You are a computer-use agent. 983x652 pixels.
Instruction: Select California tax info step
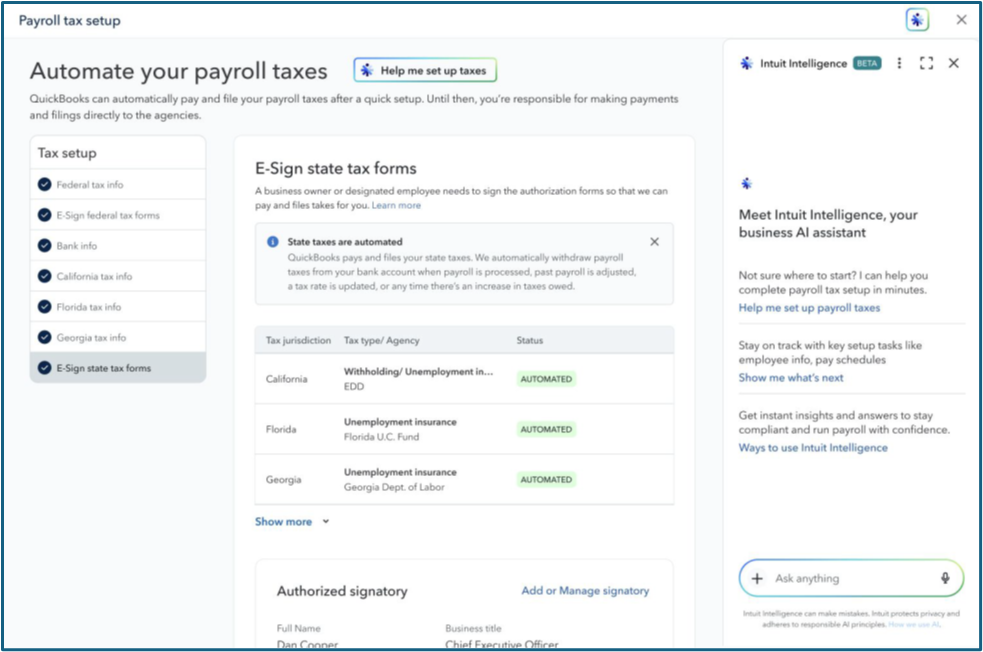94,277
